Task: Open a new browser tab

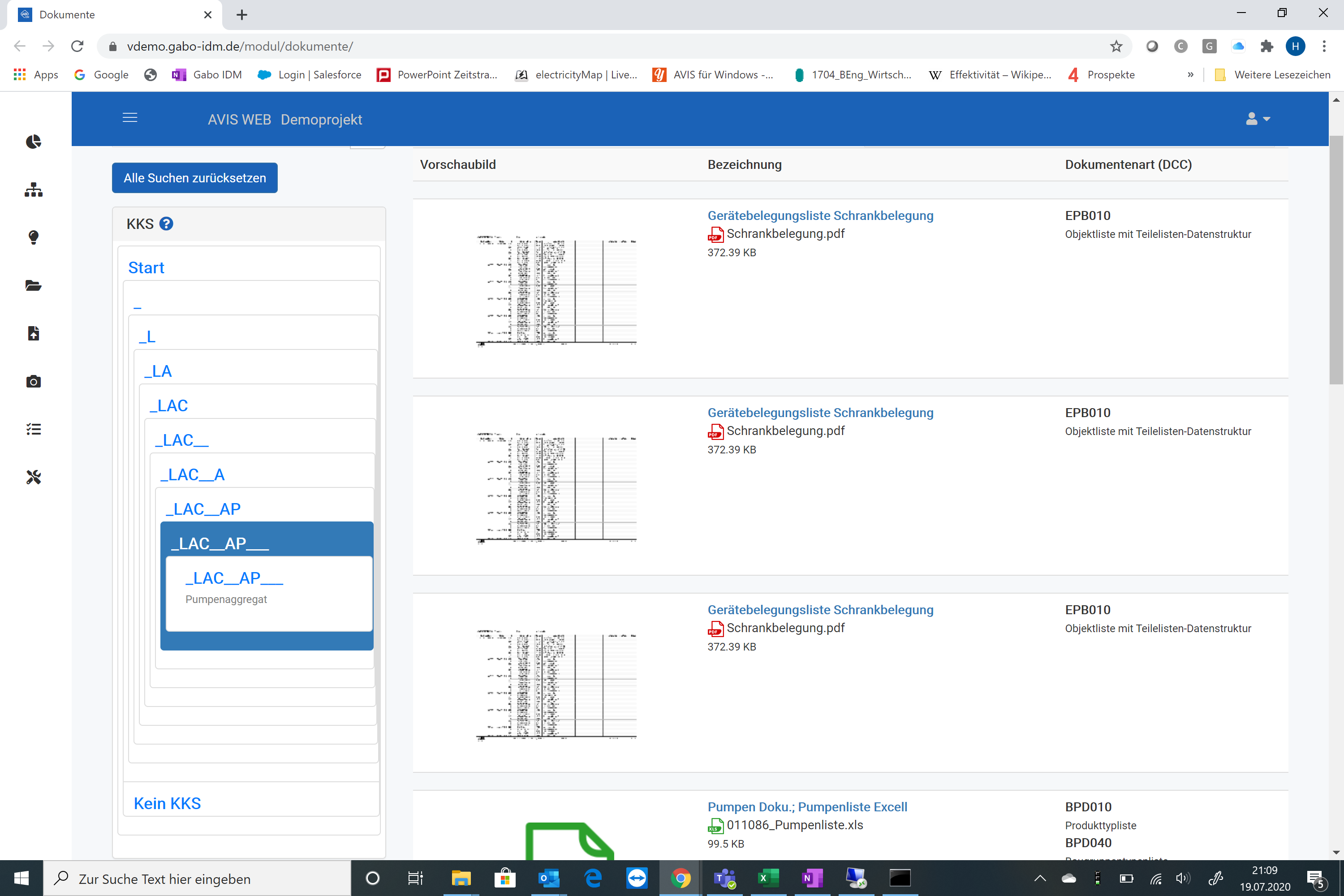Action: [242, 15]
